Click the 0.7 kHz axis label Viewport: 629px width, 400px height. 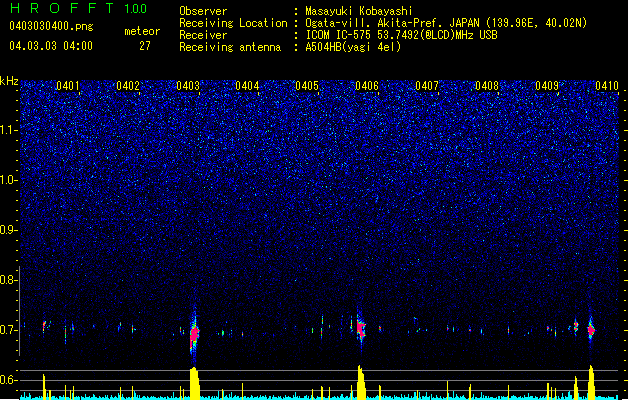click(x=8, y=330)
